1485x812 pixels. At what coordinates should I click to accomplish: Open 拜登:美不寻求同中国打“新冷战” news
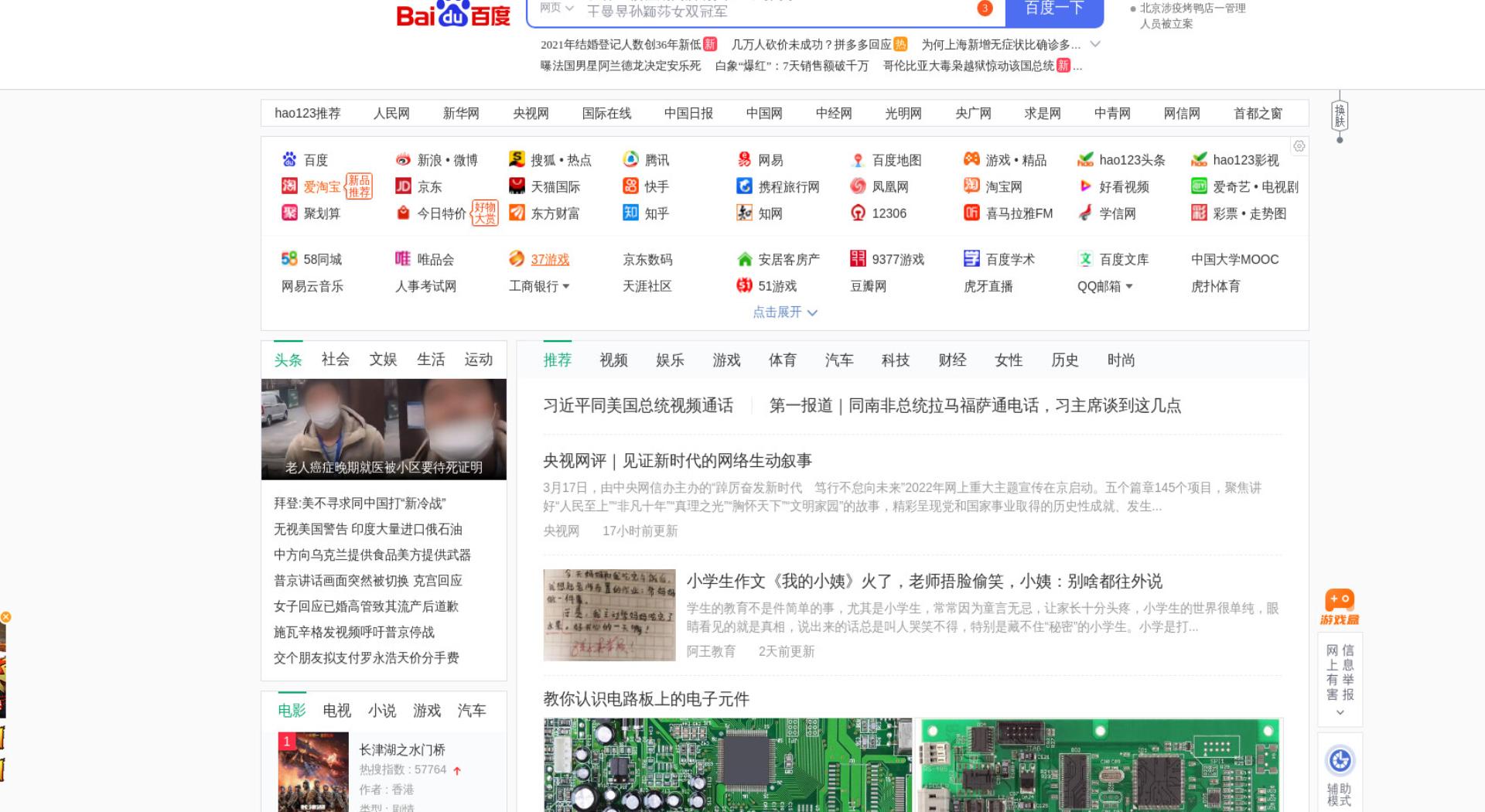click(360, 503)
